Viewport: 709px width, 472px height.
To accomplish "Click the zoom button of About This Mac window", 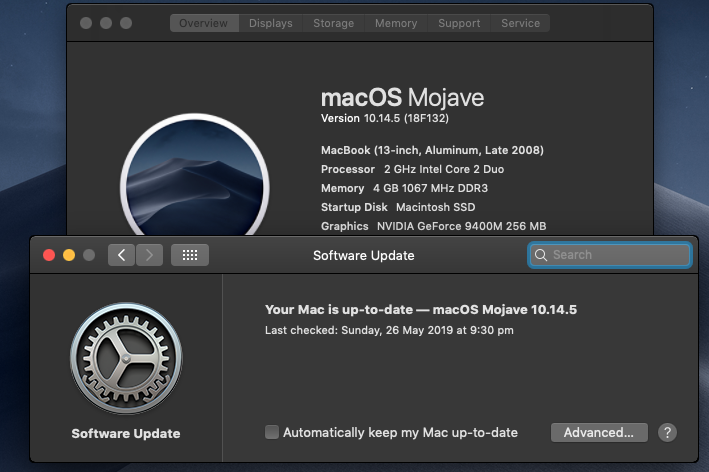I will (126, 23).
